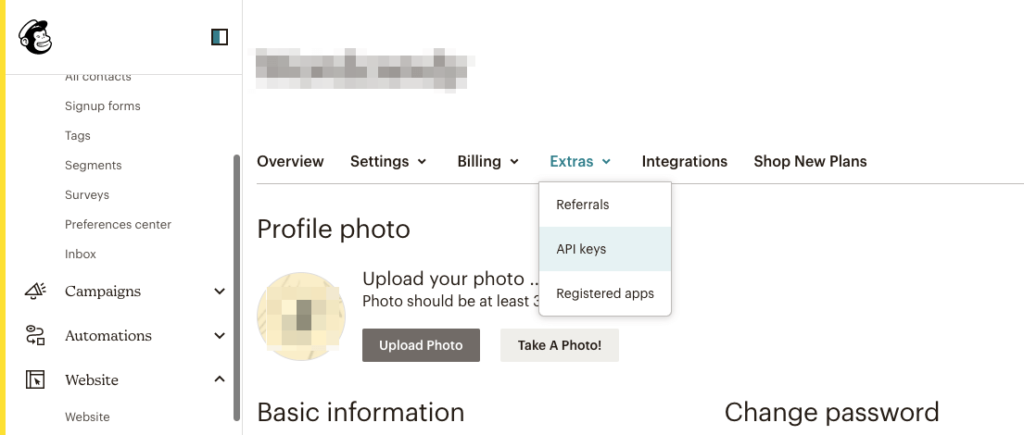Open the Billing dropdown tab
The image size is (1024, 435).
pos(488,161)
